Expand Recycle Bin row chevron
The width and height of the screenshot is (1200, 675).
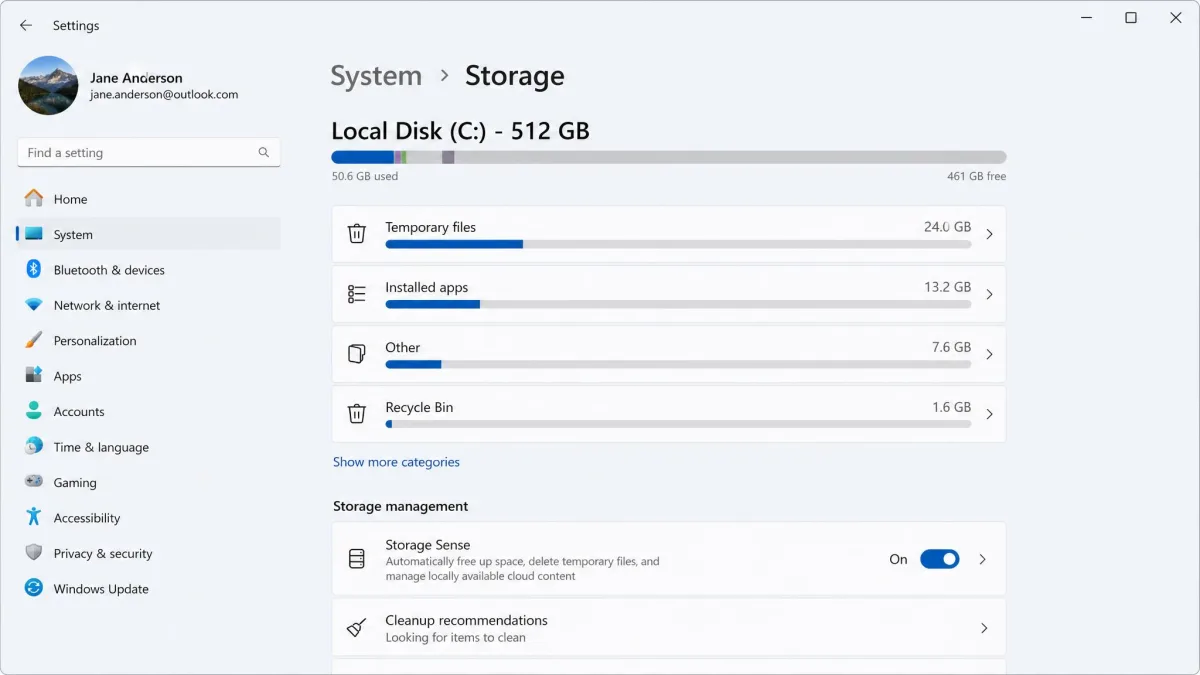click(x=989, y=414)
